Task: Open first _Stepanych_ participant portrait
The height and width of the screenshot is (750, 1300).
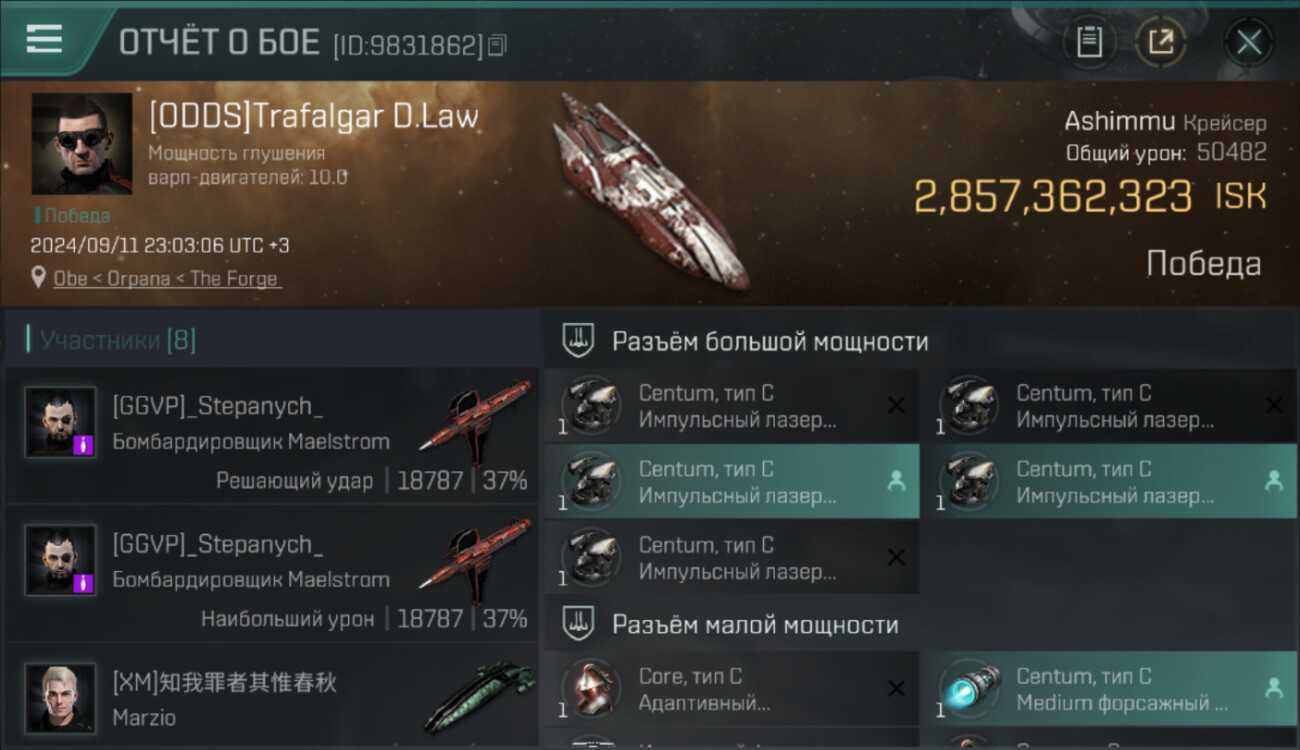Action: 61,422
